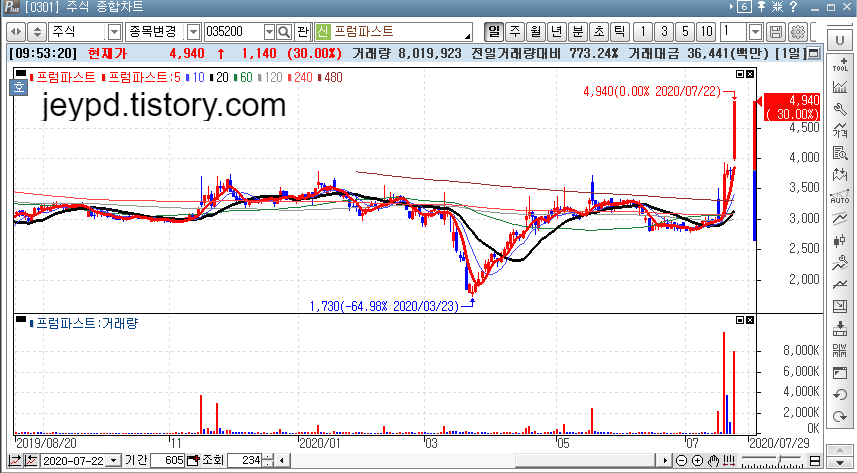Click the left-right arrows navigation button

(x=16, y=32)
